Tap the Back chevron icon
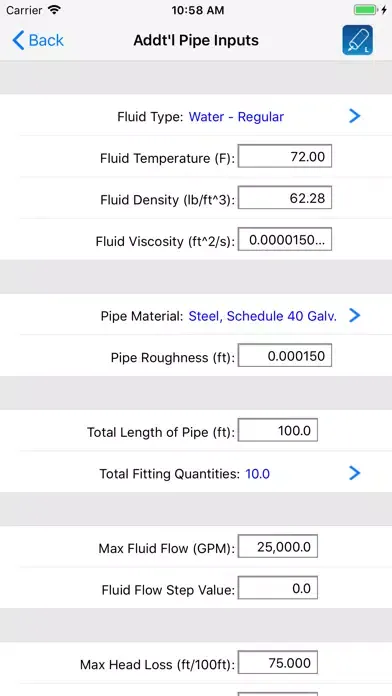392x696 pixels. click(x=18, y=40)
